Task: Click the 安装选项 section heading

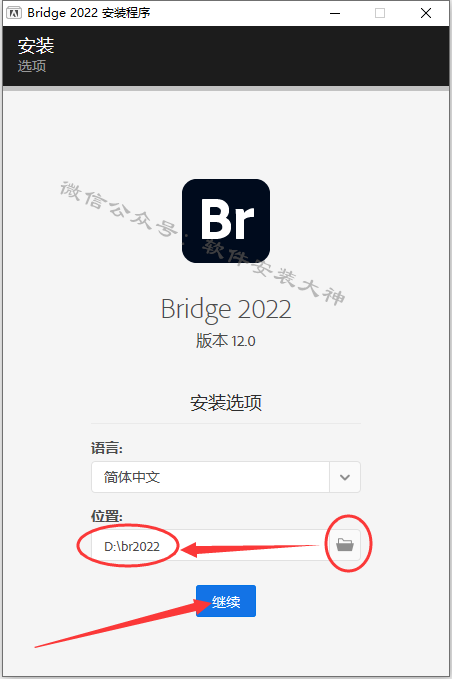Action: pos(226,403)
